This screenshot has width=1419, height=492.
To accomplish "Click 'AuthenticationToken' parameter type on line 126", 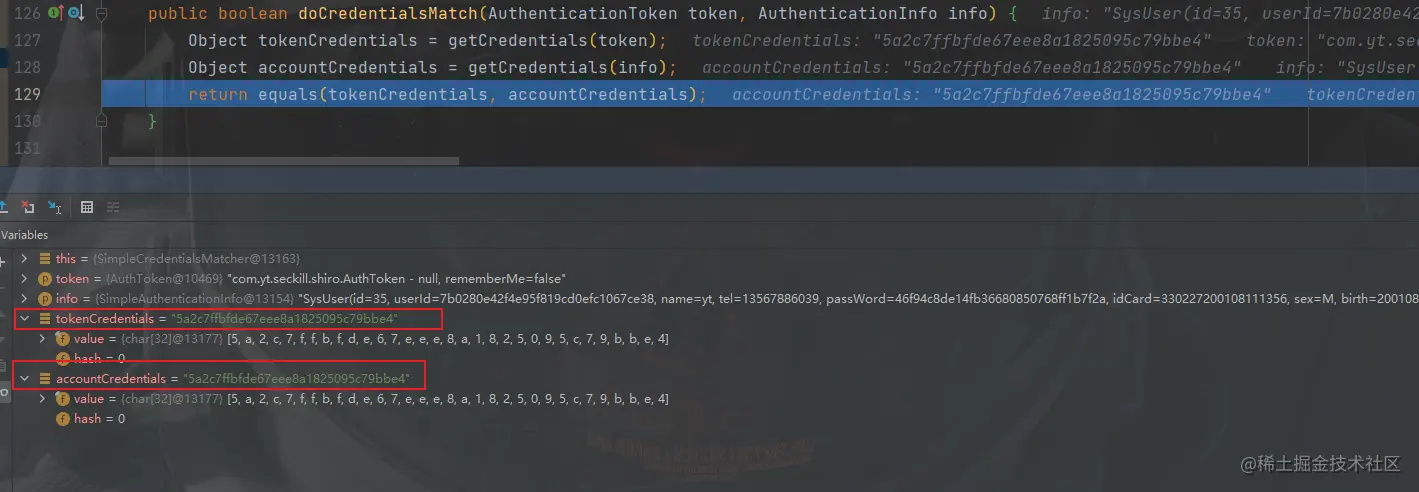I will coord(582,14).
